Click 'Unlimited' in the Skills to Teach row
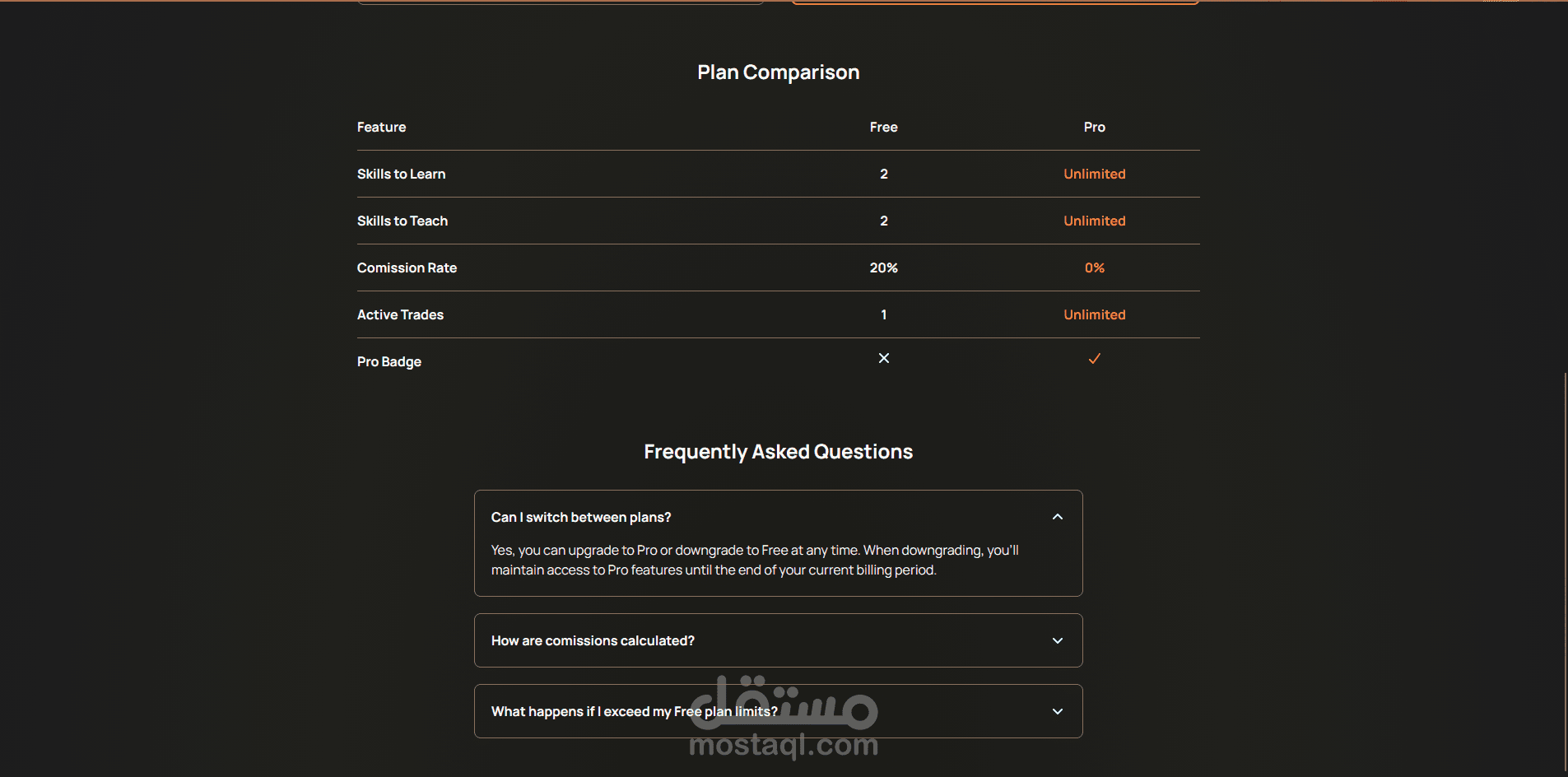1568x777 pixels. tap(1094, 221)
